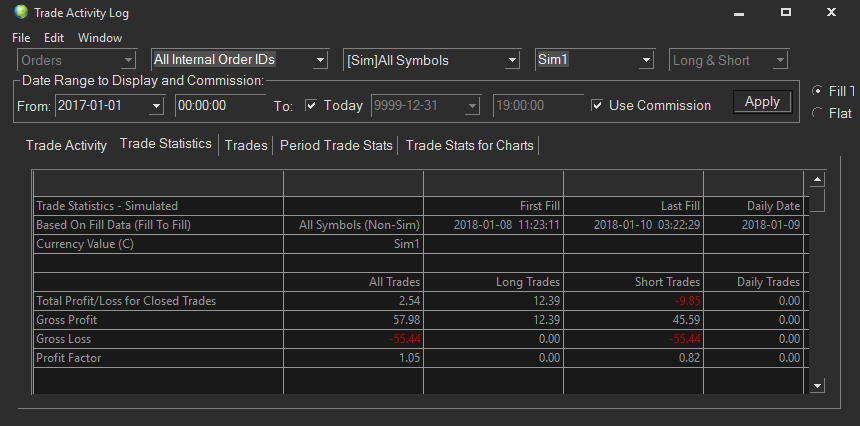
Task: Switch to the Trade Activity tab
Action: point(66,145)
